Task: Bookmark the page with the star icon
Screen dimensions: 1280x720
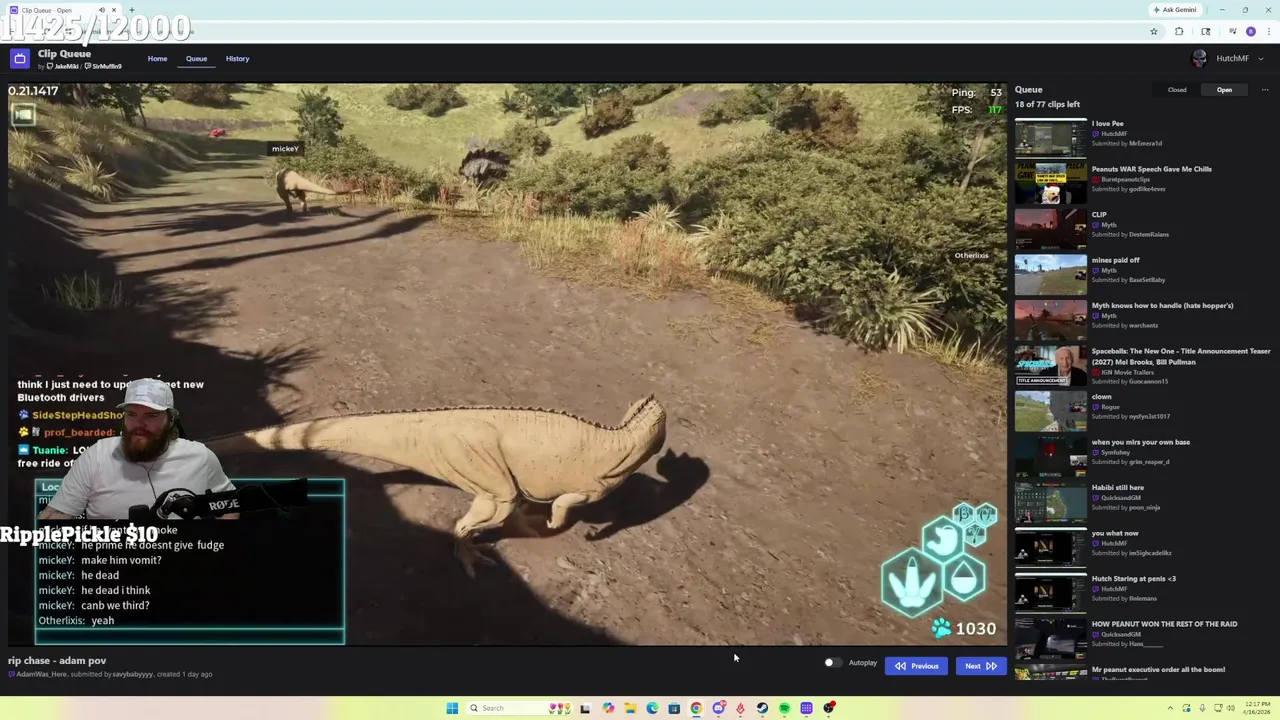Action: [1153, 32]
